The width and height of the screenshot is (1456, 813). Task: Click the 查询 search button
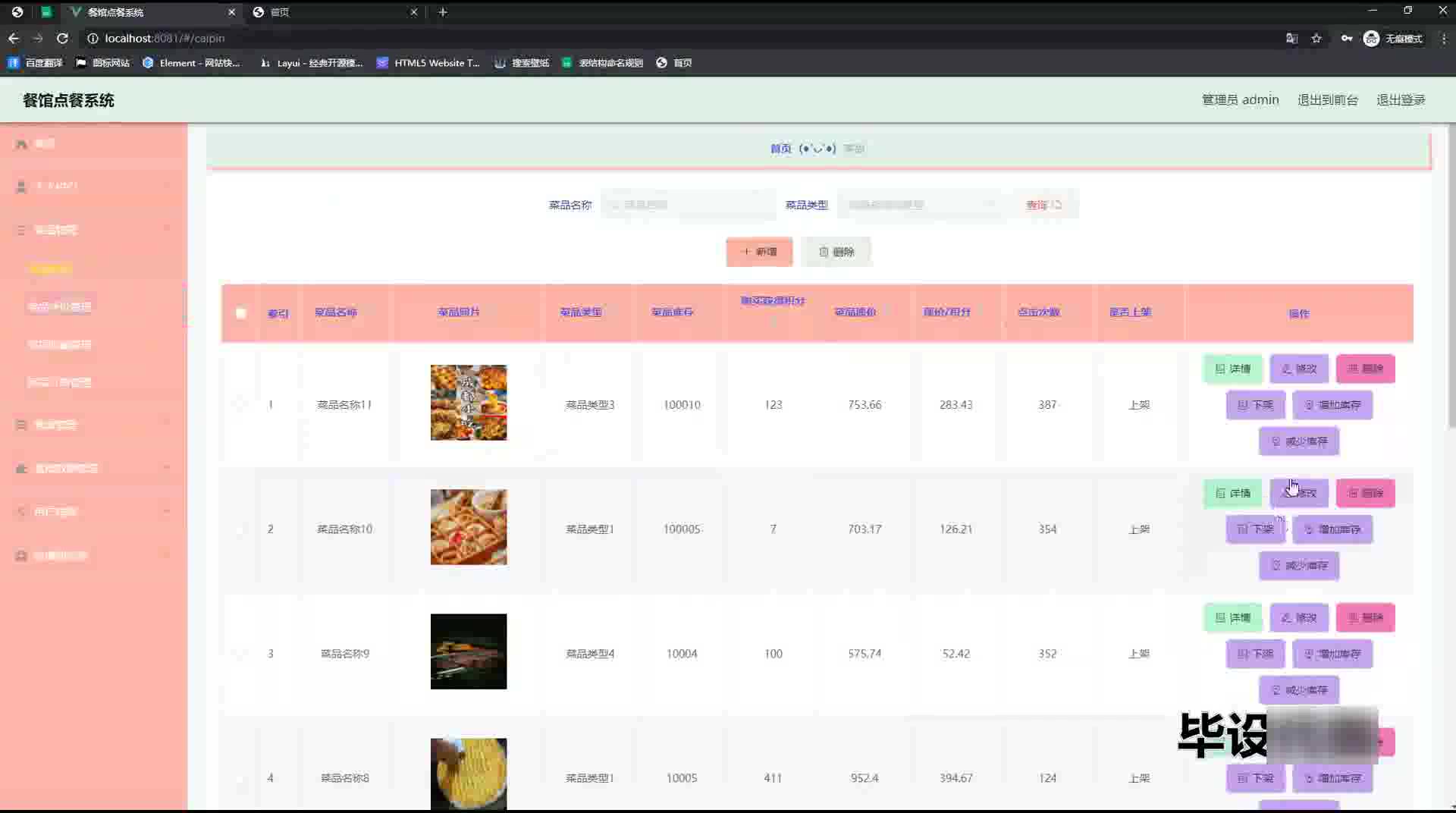click(1043, 205)
